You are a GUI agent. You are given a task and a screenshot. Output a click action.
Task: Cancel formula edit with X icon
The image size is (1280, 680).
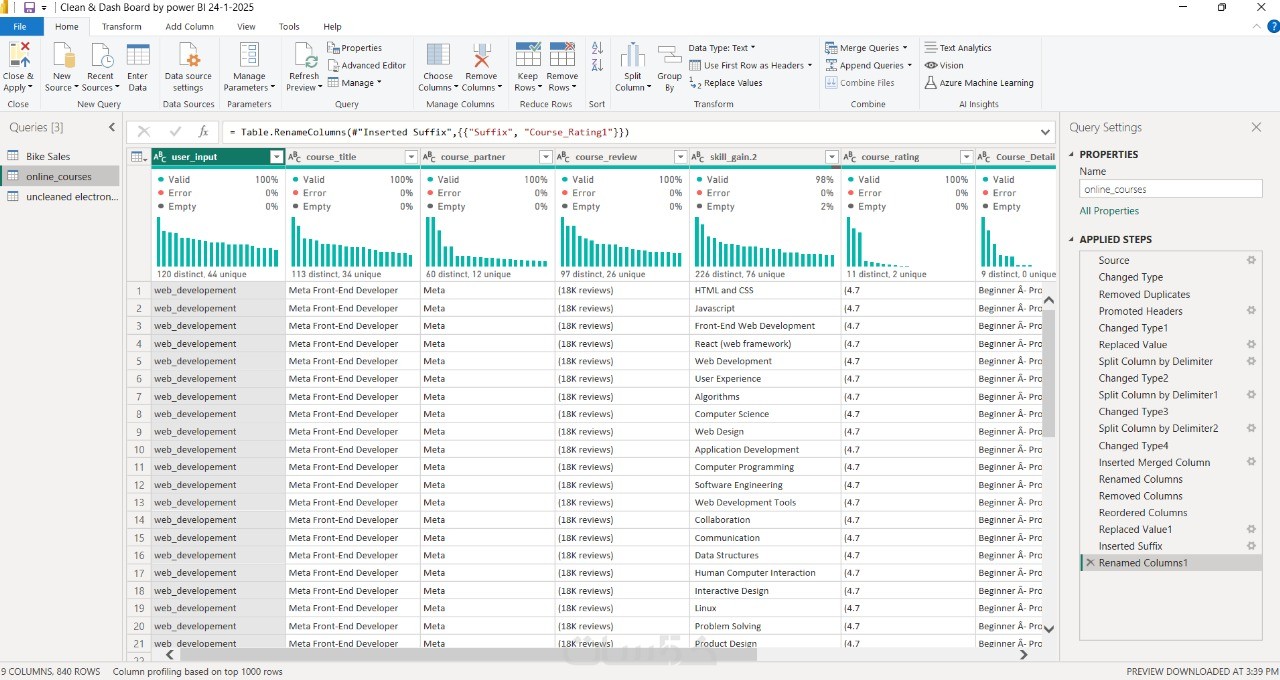click(144, 132)
